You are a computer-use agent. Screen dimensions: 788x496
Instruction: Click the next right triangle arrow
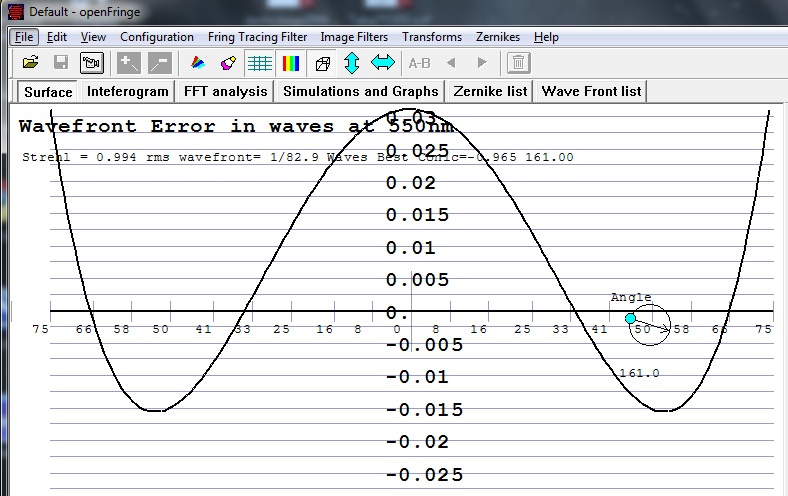pyautogui.click(x=482, y=63)
